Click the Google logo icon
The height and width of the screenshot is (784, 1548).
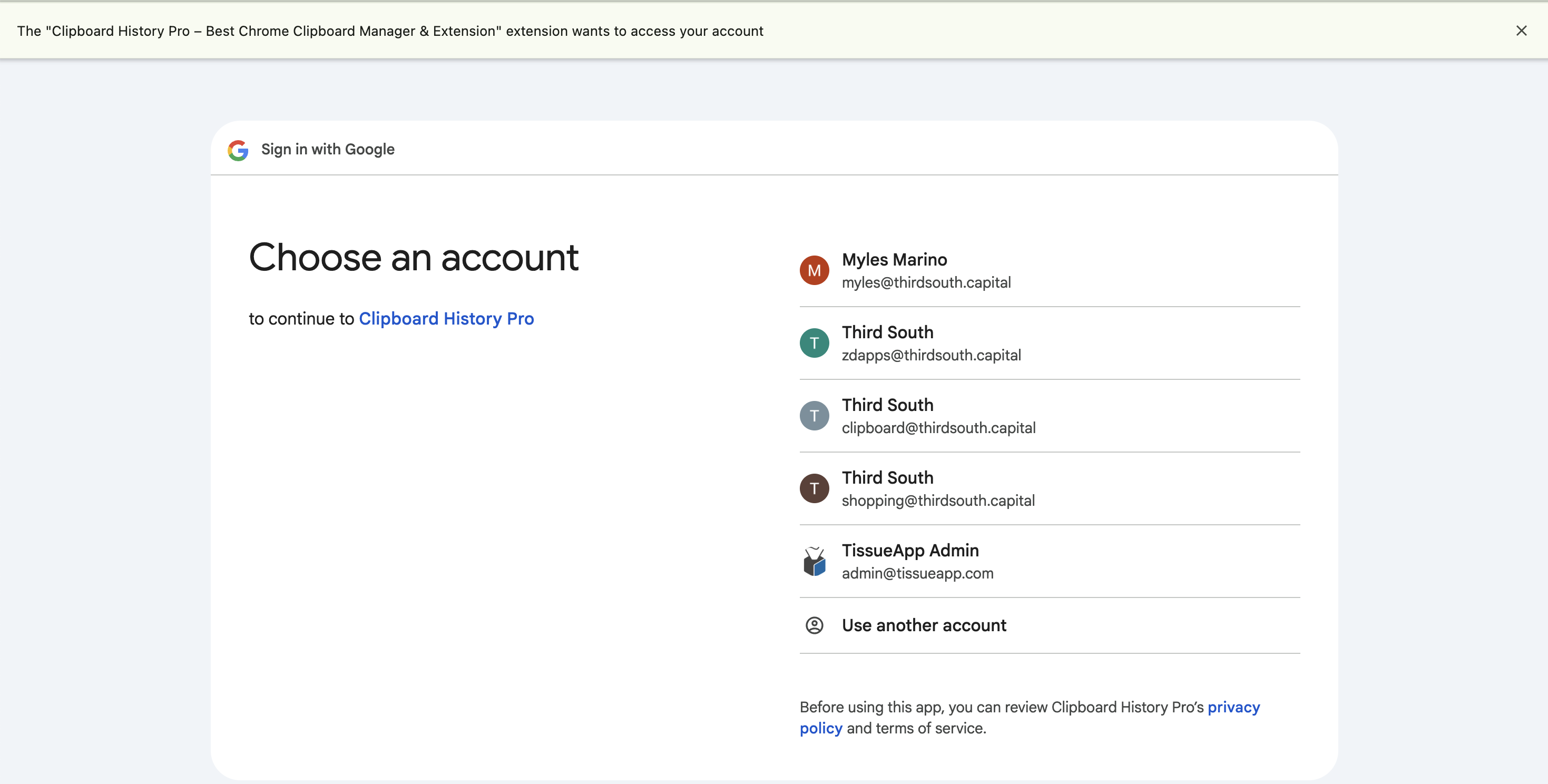point(238,150)
